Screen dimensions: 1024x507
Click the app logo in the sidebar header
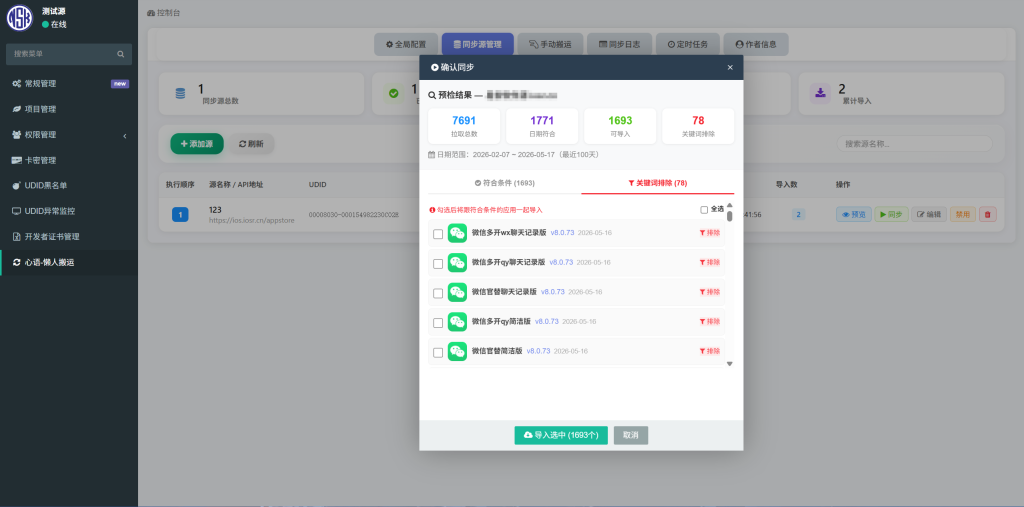20,18
